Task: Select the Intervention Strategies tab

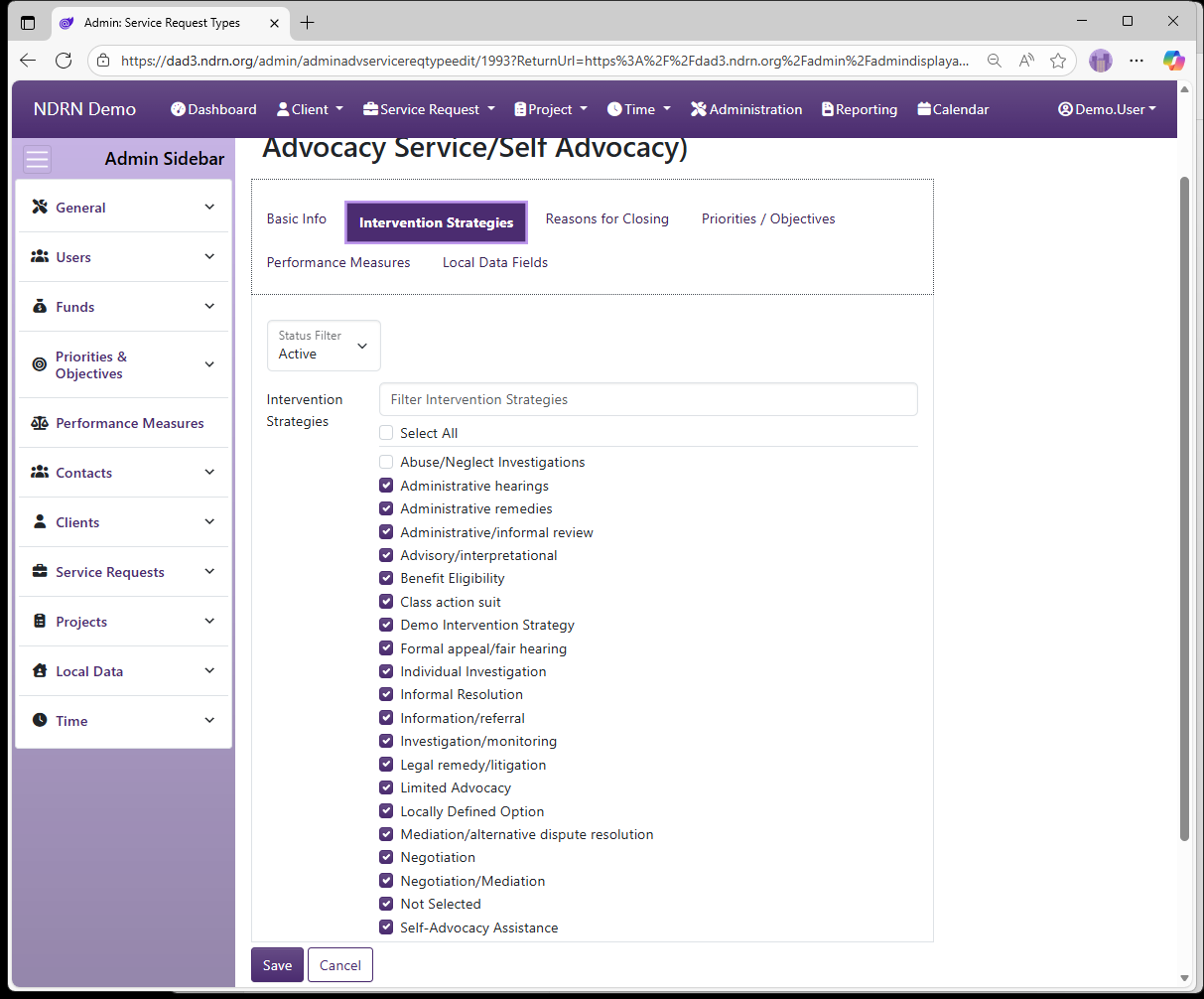Action: pos(437,222)
